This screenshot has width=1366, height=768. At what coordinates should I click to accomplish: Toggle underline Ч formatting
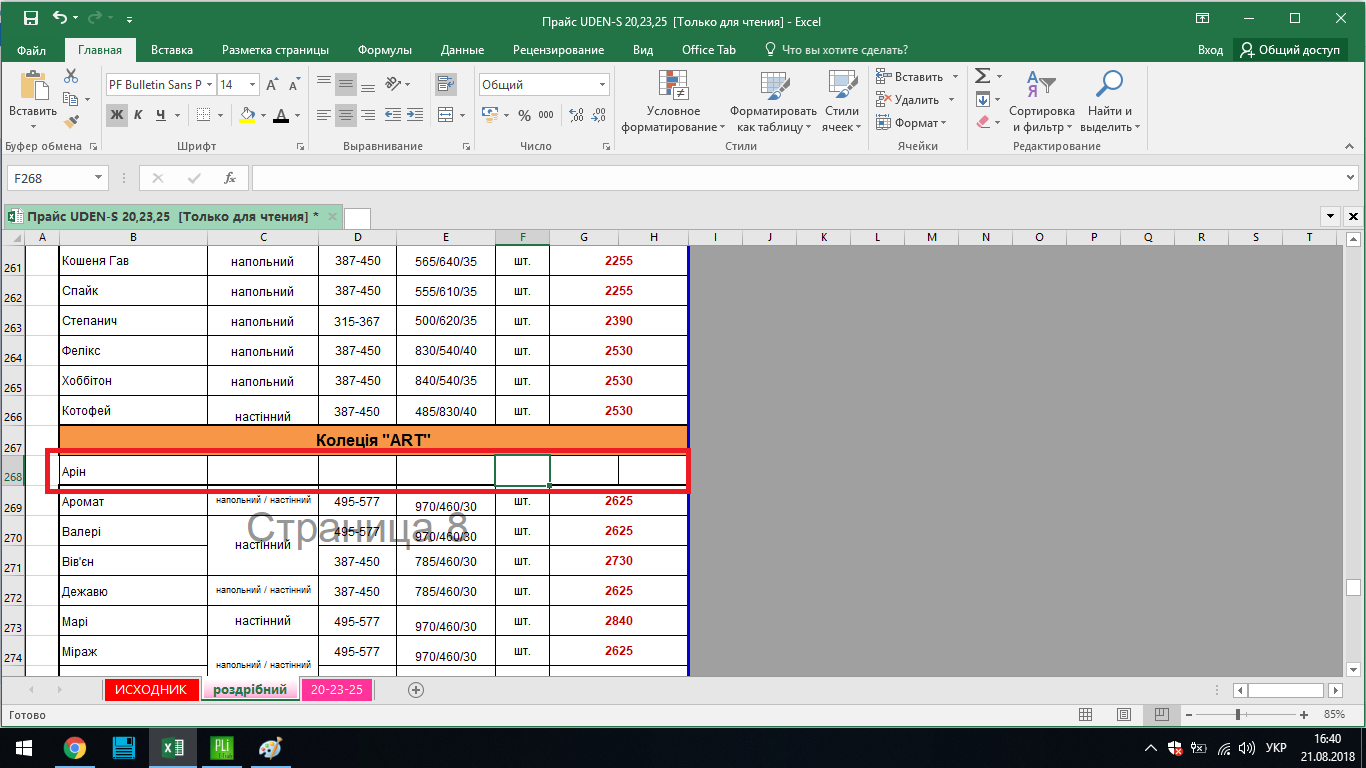pos(161,115)
